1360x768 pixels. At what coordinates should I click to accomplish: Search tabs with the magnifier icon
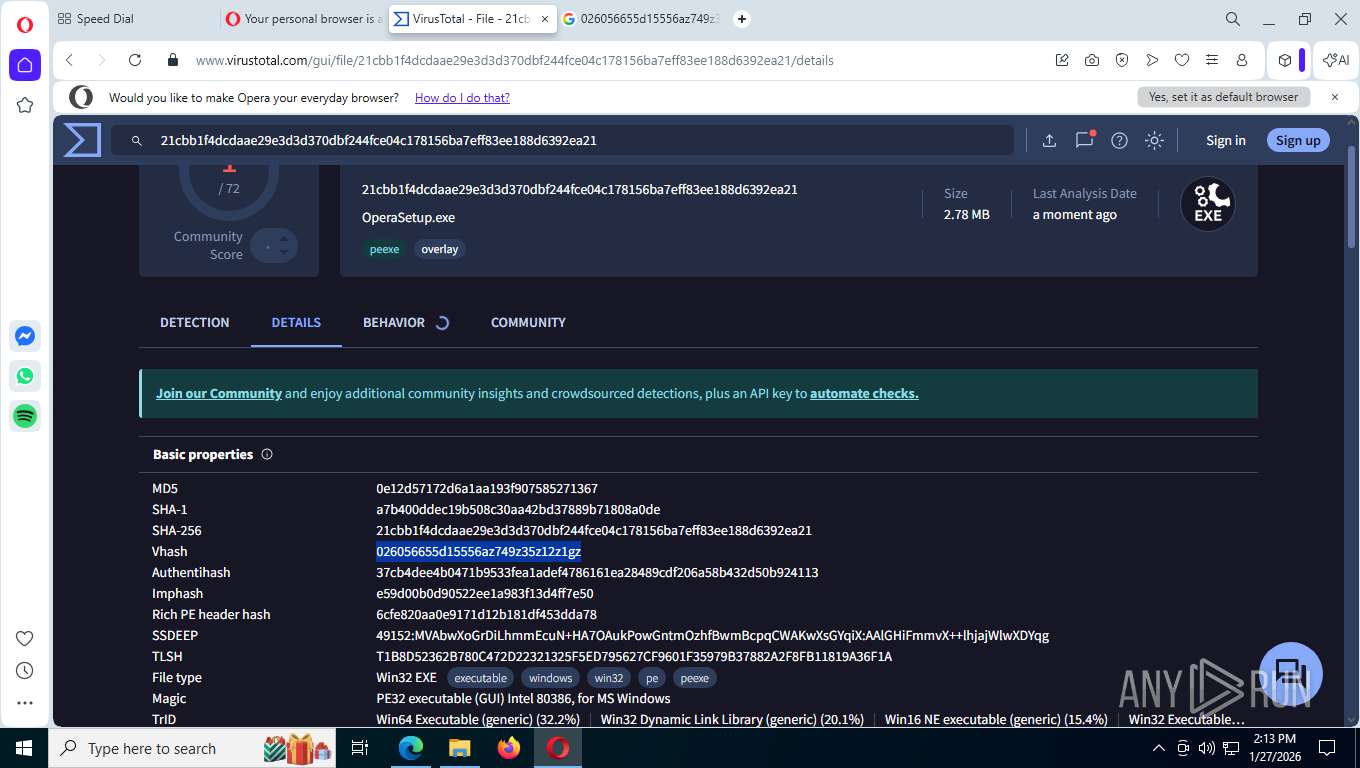click(x=1233, y=19)
